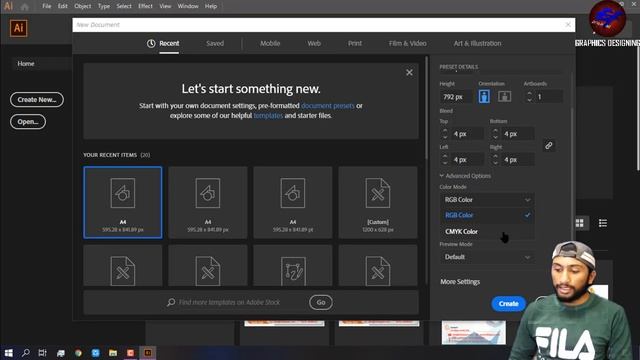Screen dimensions: 640x360
Task: Click the orange Ai logo in the Home screen
Action: tap(18, 28)
